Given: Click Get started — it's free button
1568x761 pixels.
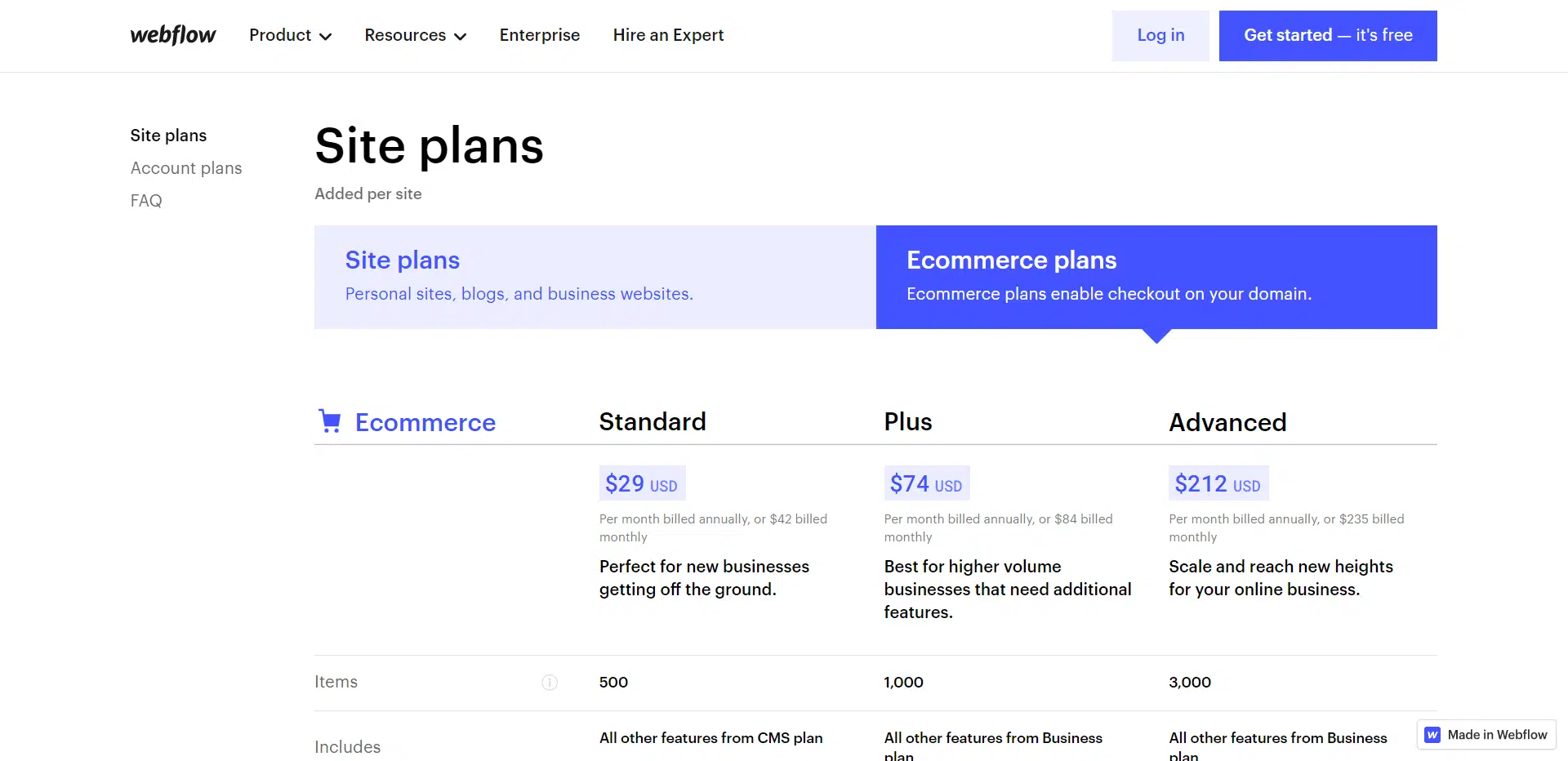Looking at the screenshot, I should [1328, 35].
